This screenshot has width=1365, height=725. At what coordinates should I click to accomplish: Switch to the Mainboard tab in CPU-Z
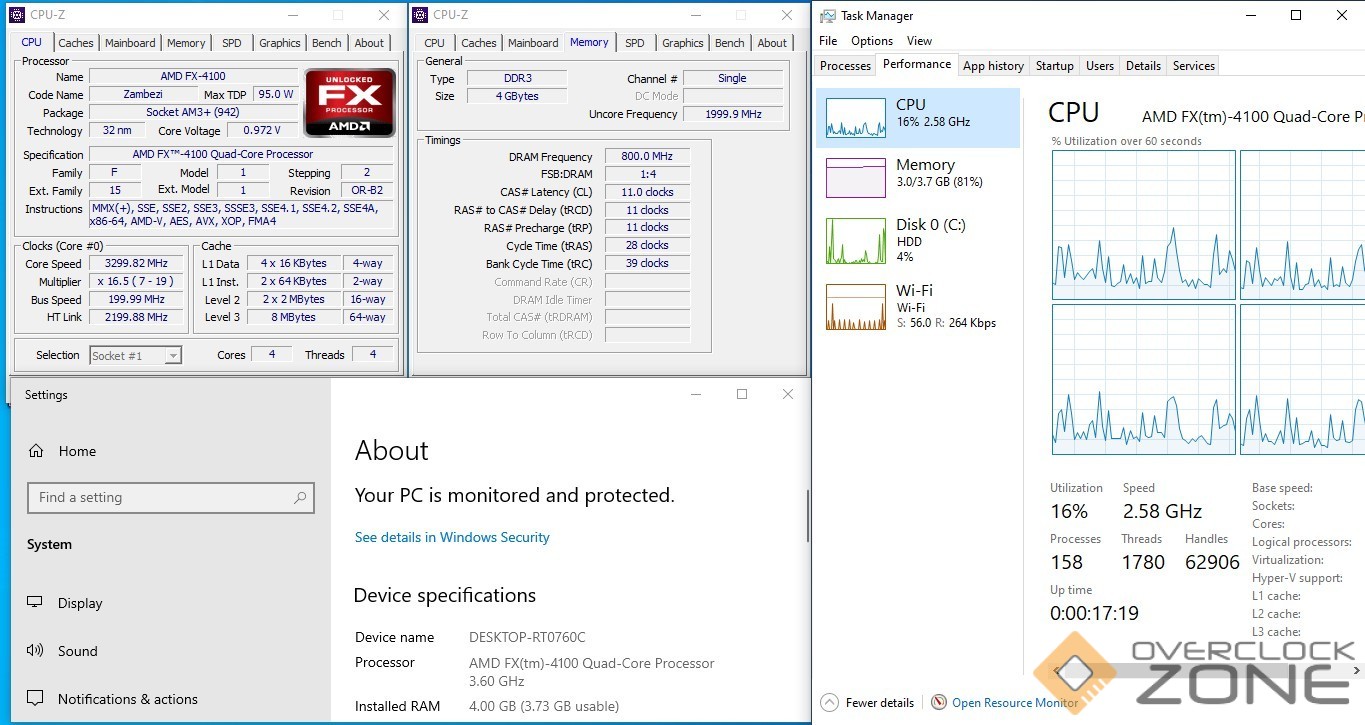[x=130, y=43]
